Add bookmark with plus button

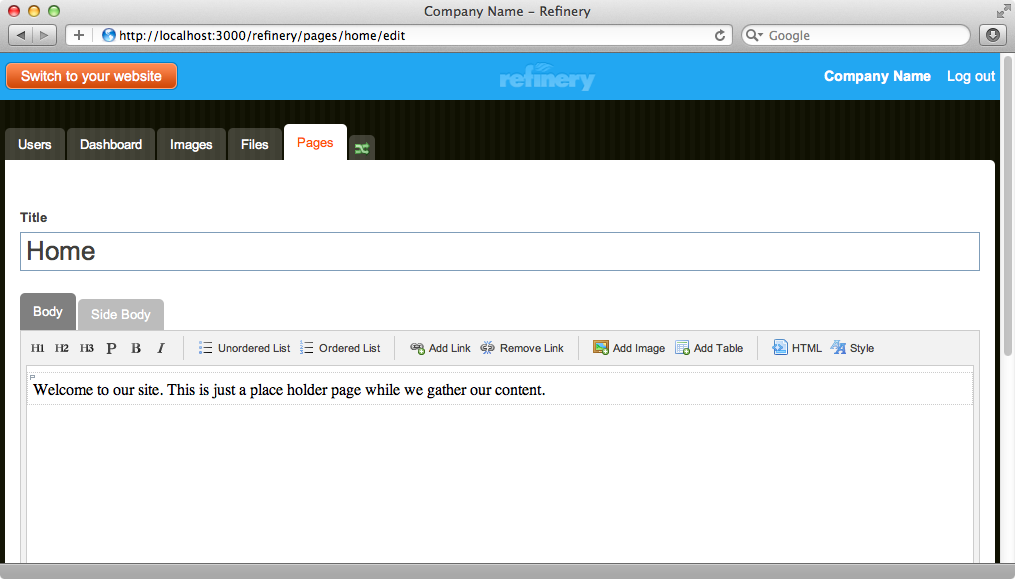[x=78, y=35]
